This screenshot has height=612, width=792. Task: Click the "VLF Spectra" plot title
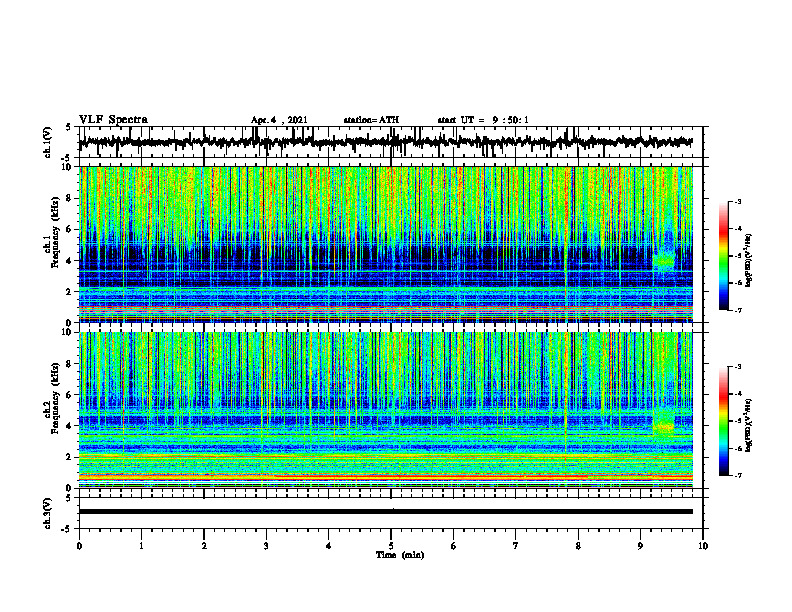113,120
